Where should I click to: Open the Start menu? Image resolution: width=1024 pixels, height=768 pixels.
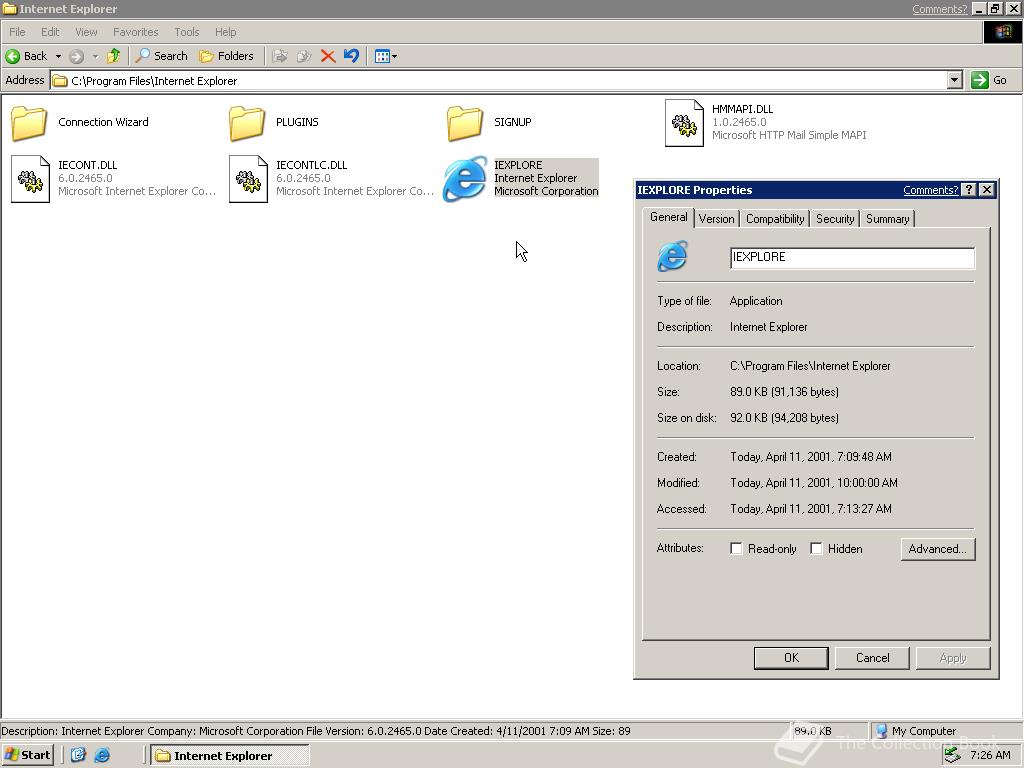click(x=27, y=755)
